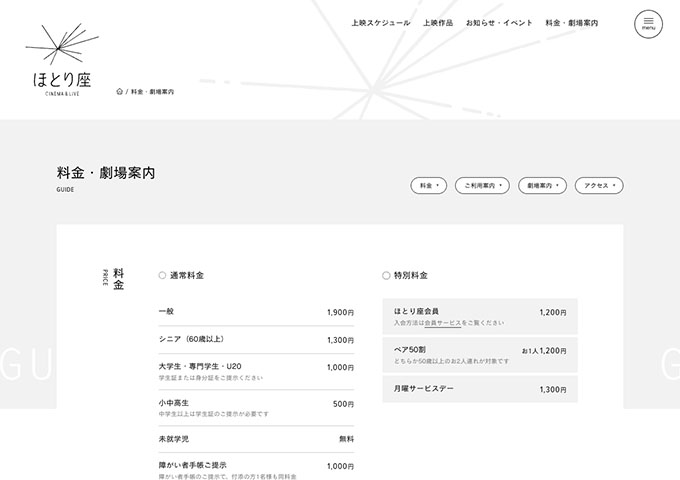
Task: Open 料金・劇場案内 in the top navigation
Action: (572, 23)
